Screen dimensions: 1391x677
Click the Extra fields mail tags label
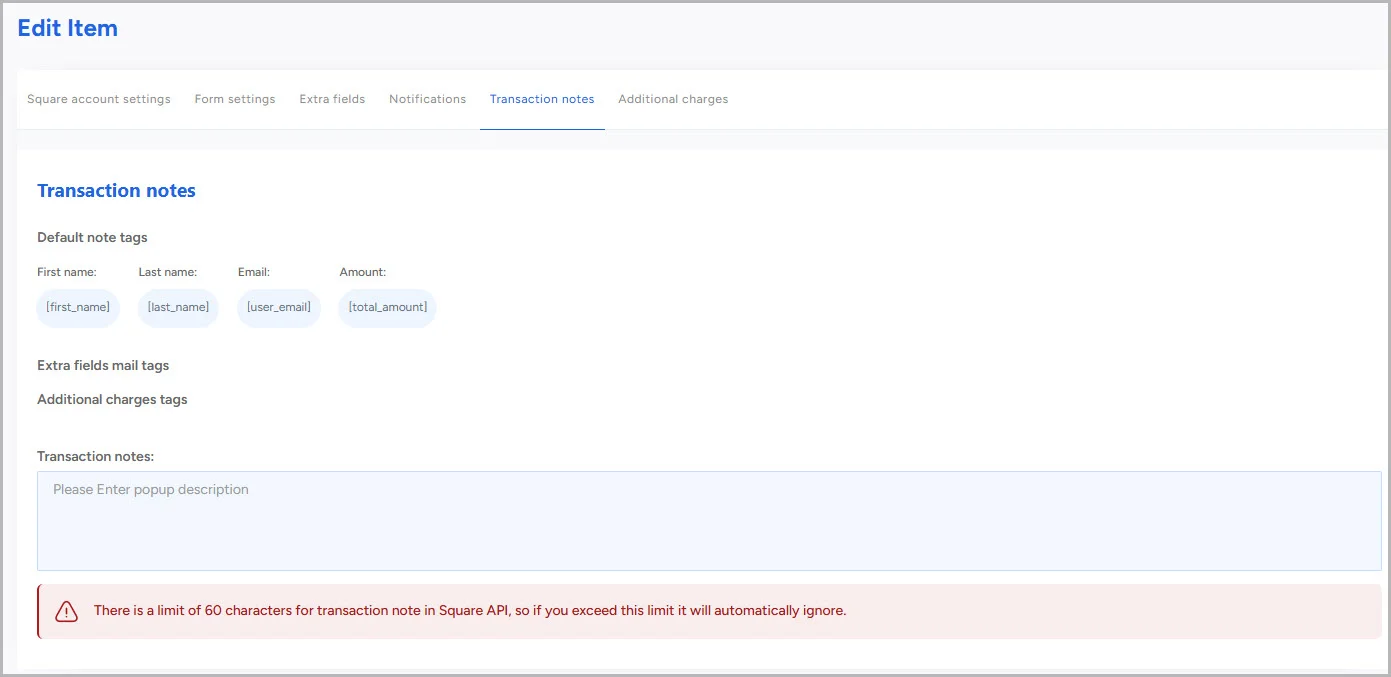[103, 365]
